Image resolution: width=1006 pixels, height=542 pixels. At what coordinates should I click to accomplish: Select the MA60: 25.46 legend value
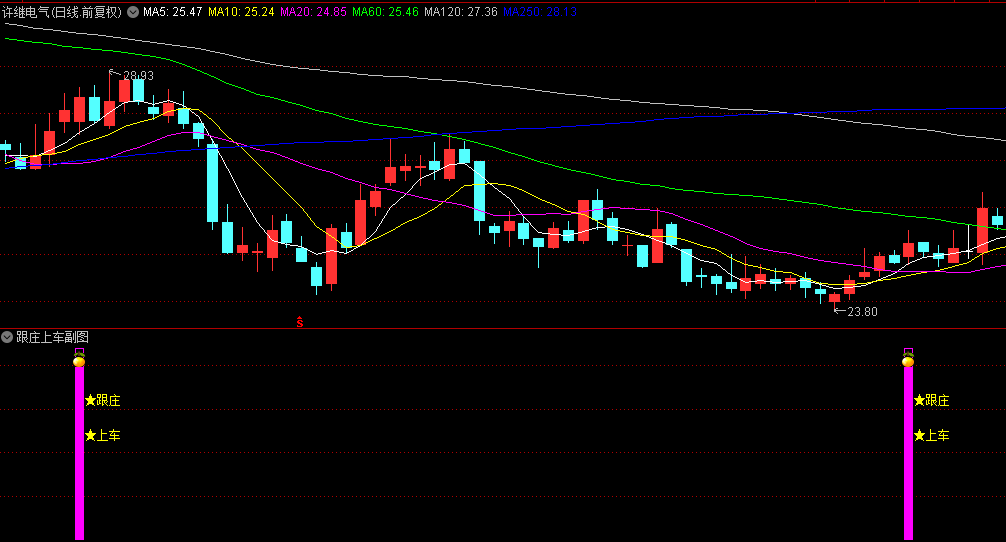tap(385, 12)
